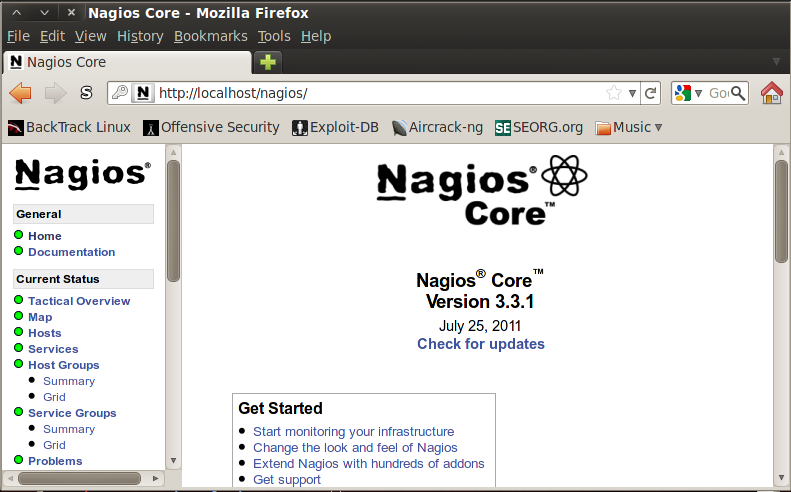The image size is (791, 492).
Task: Click the green dot next to Home
Action: (x=19, y=235)
